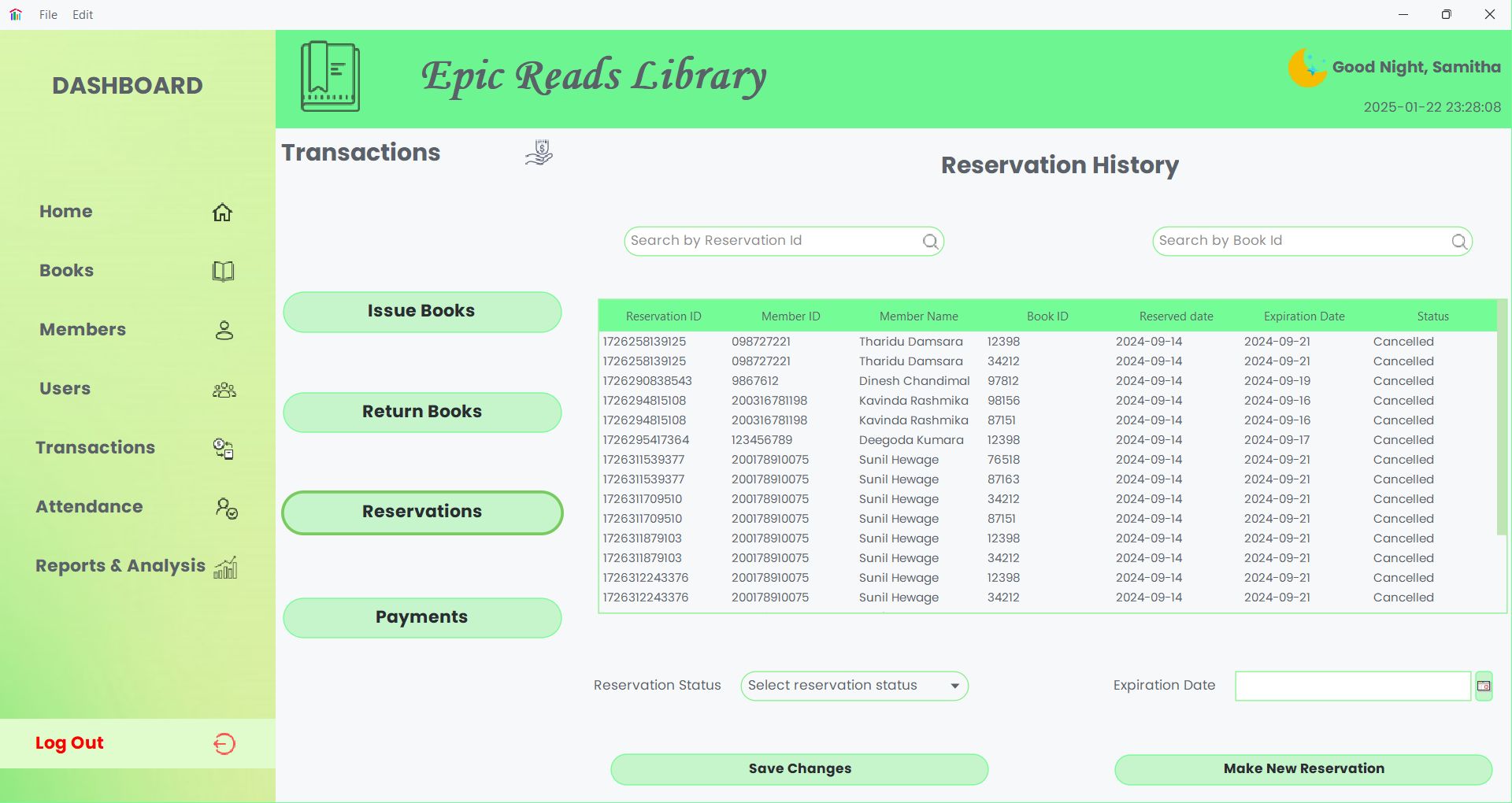Expand the reservation status dropdown

[954, 686]
